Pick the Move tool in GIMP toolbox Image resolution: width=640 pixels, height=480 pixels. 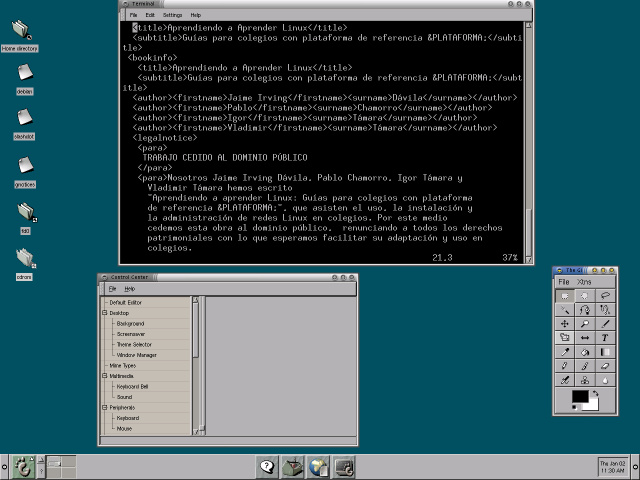tap(566, 325)
